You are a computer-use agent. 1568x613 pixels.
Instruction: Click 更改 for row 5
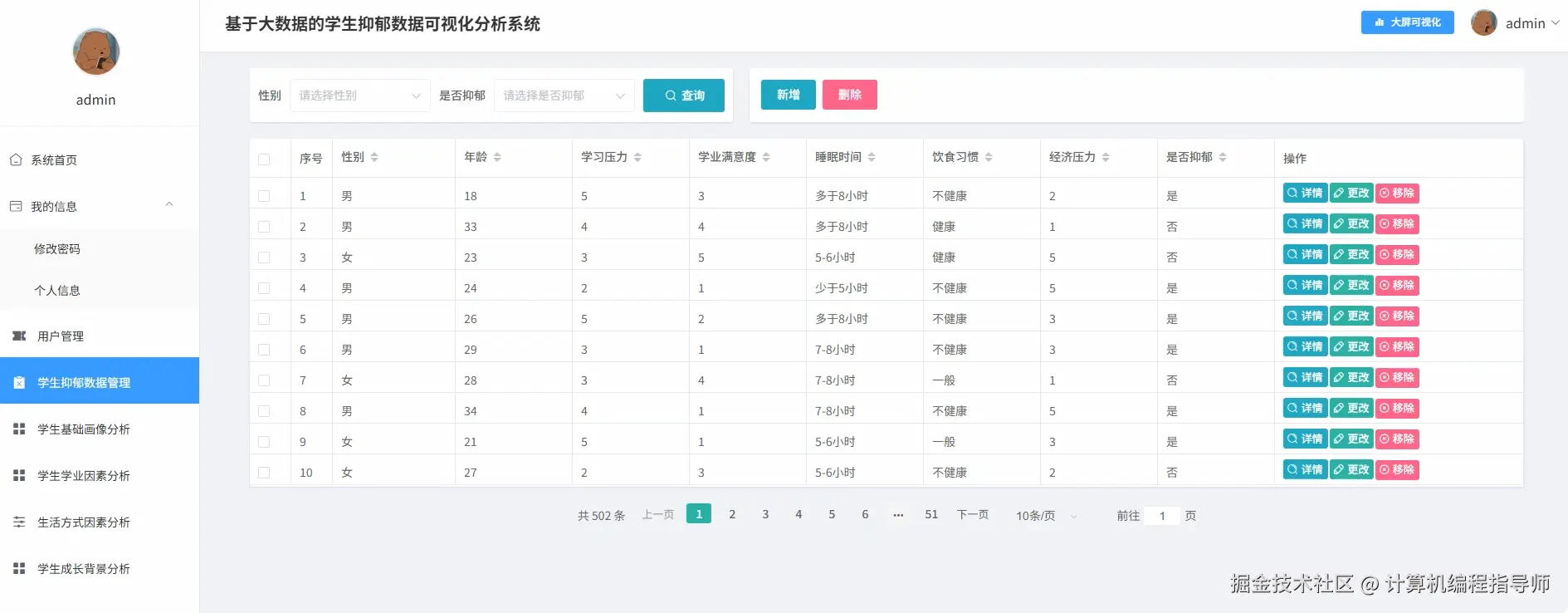click(x=1351, y=316)
